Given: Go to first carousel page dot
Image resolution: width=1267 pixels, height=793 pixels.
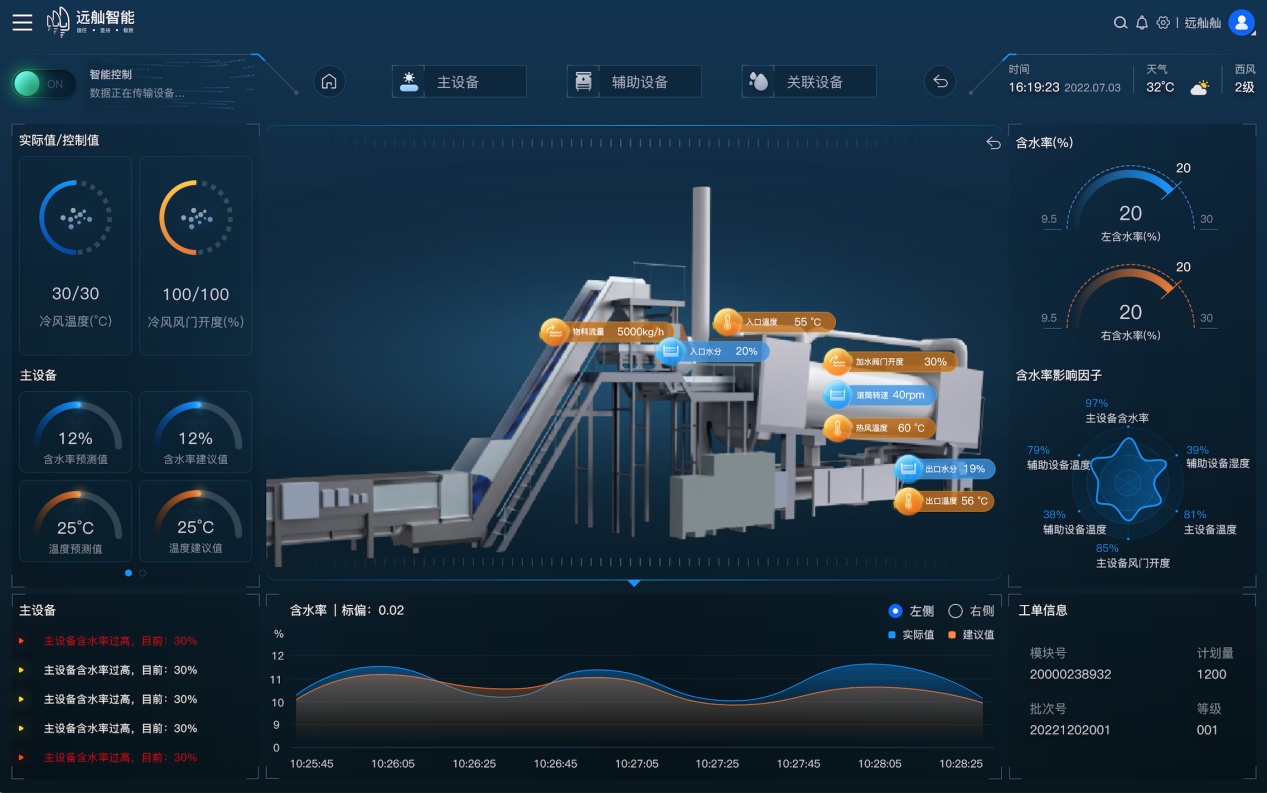Looking at the screenshot, I should click(128, 573).
